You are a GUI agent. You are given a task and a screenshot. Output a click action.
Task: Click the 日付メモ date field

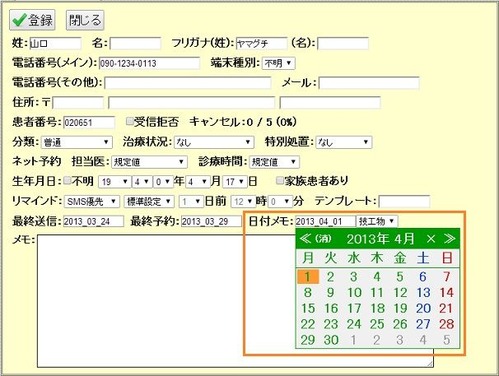[x=325, y=221]
